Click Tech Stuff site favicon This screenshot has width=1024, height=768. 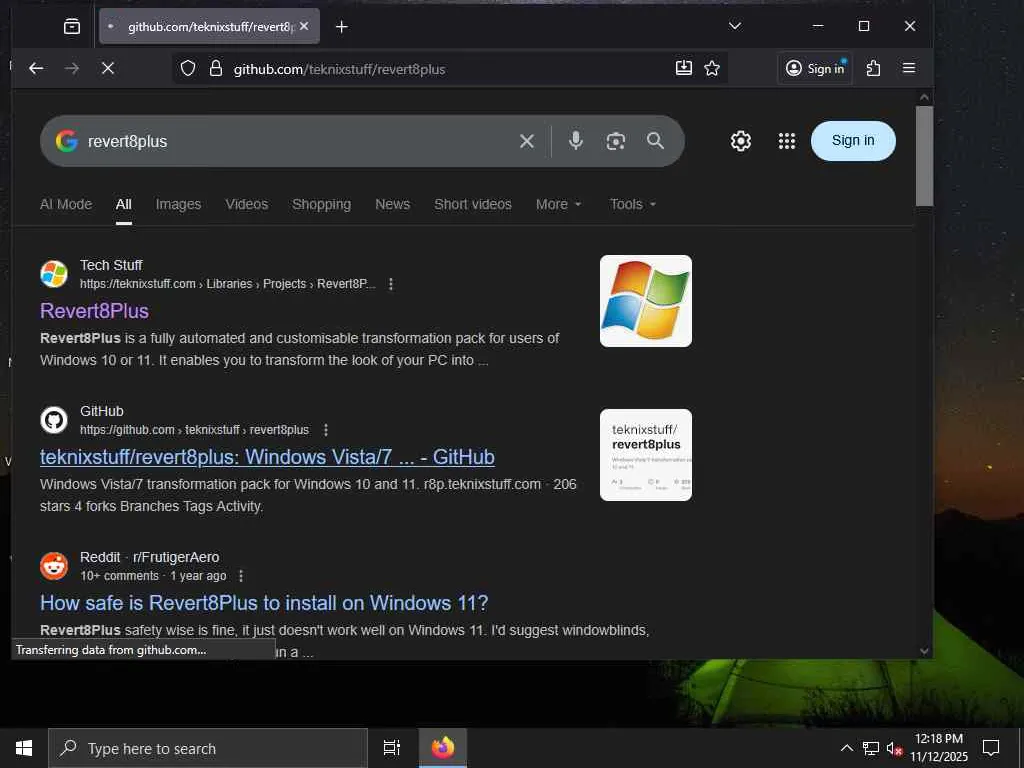click(54, 274)
